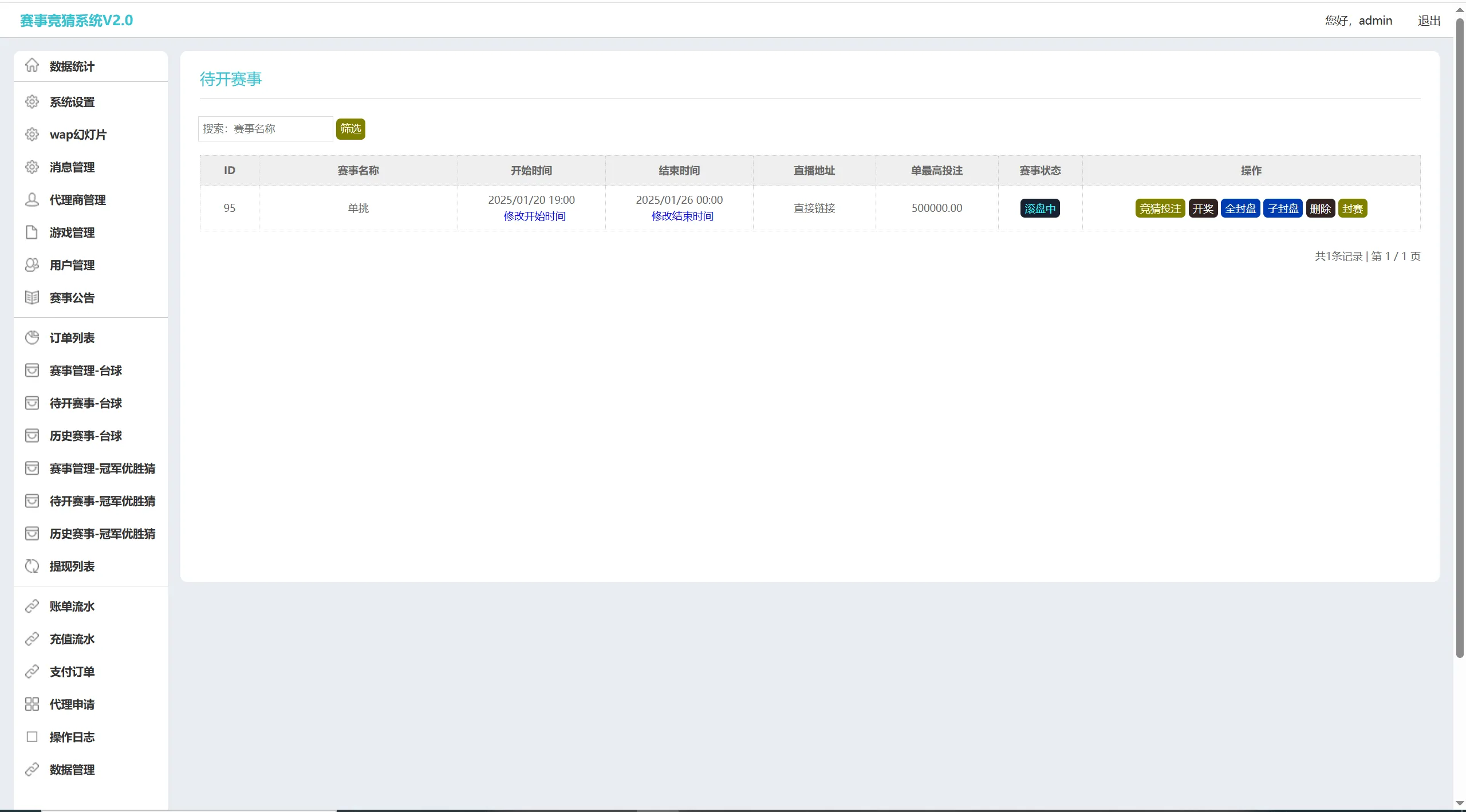Click the book icon beside 赛事公告

[32, 298]
